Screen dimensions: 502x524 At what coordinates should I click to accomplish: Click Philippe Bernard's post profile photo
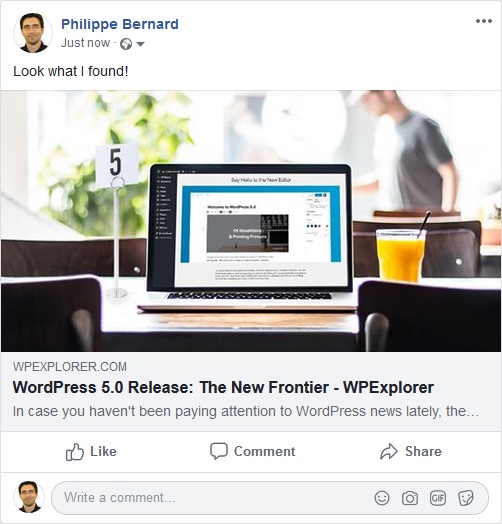click(33, 33)
